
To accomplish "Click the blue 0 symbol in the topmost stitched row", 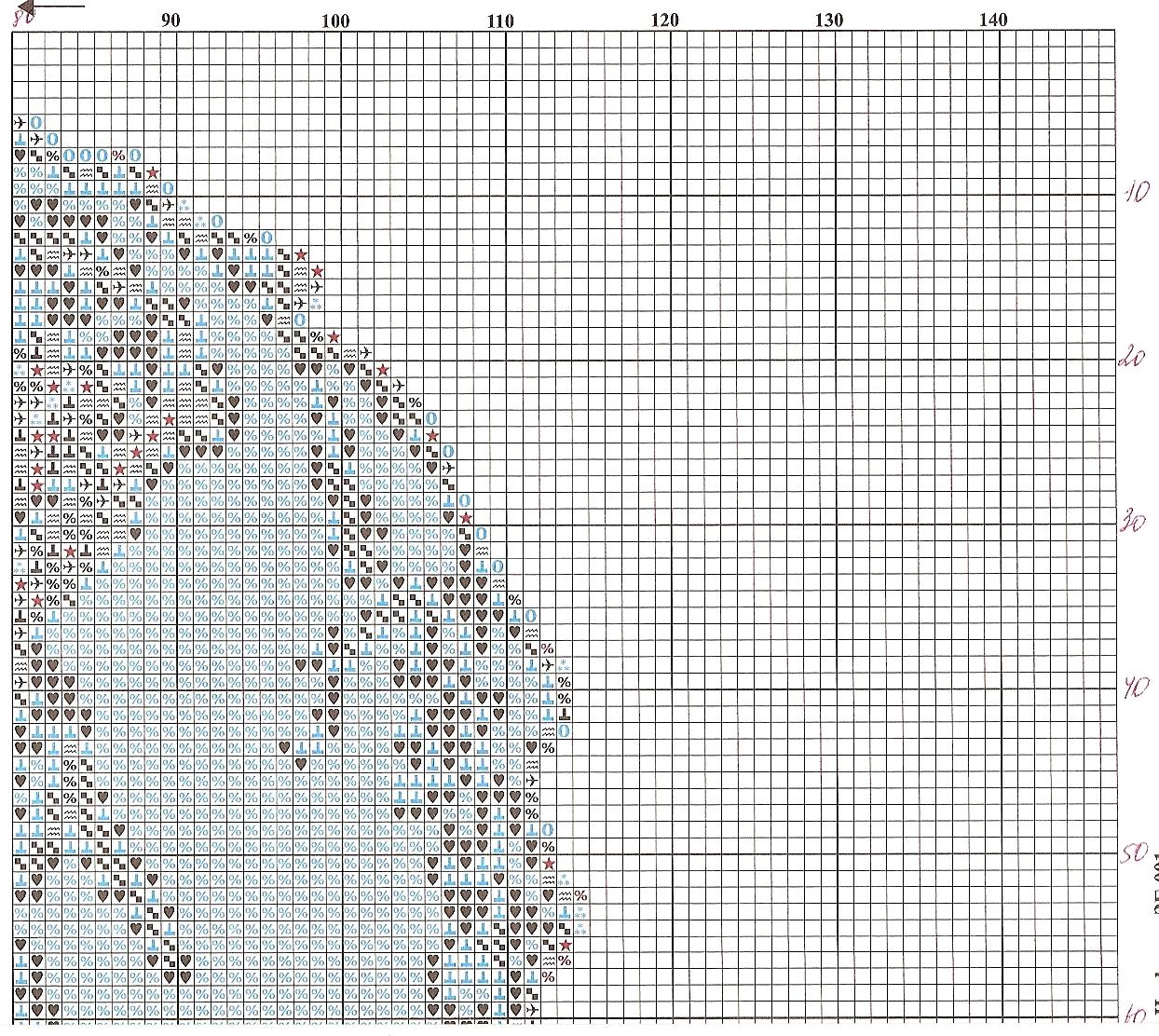I will coord(36,122).
